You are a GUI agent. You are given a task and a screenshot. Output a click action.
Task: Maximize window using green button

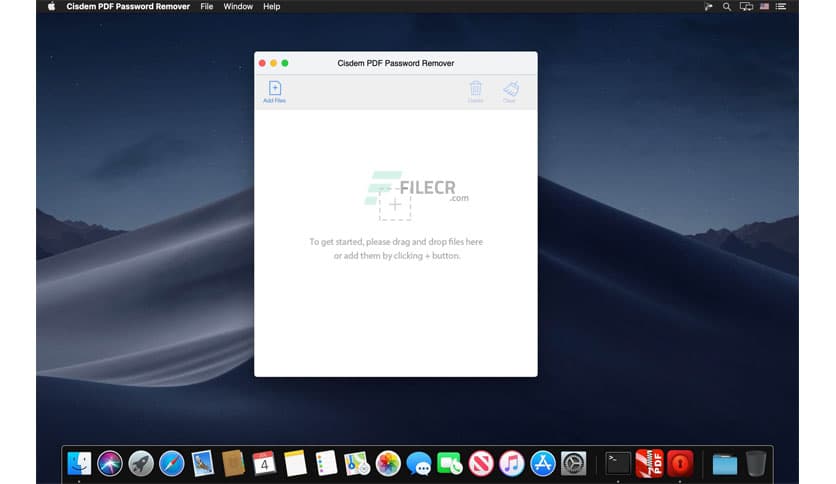tap(285, 63)
